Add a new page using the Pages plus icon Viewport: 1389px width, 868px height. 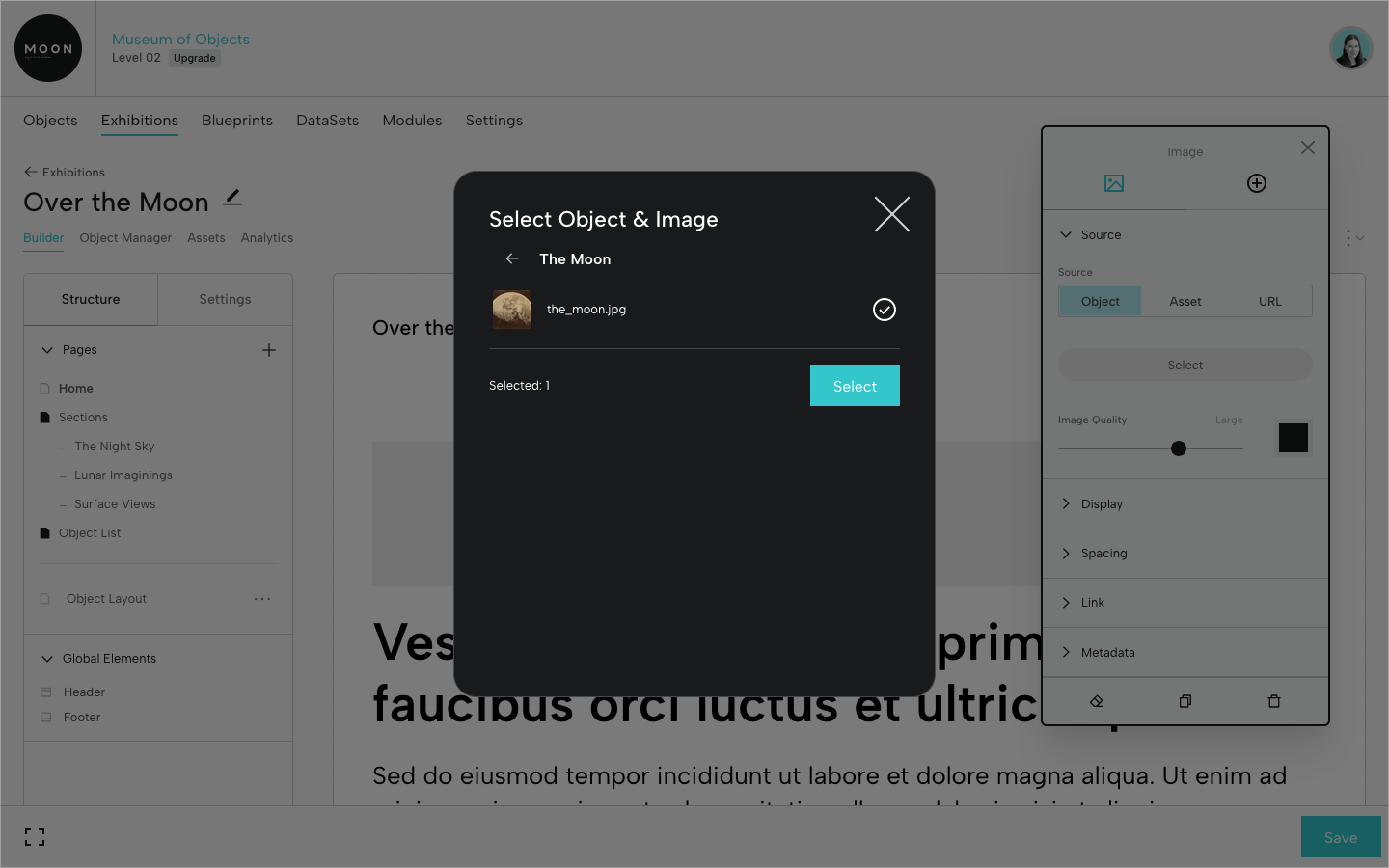pos(269,350)
